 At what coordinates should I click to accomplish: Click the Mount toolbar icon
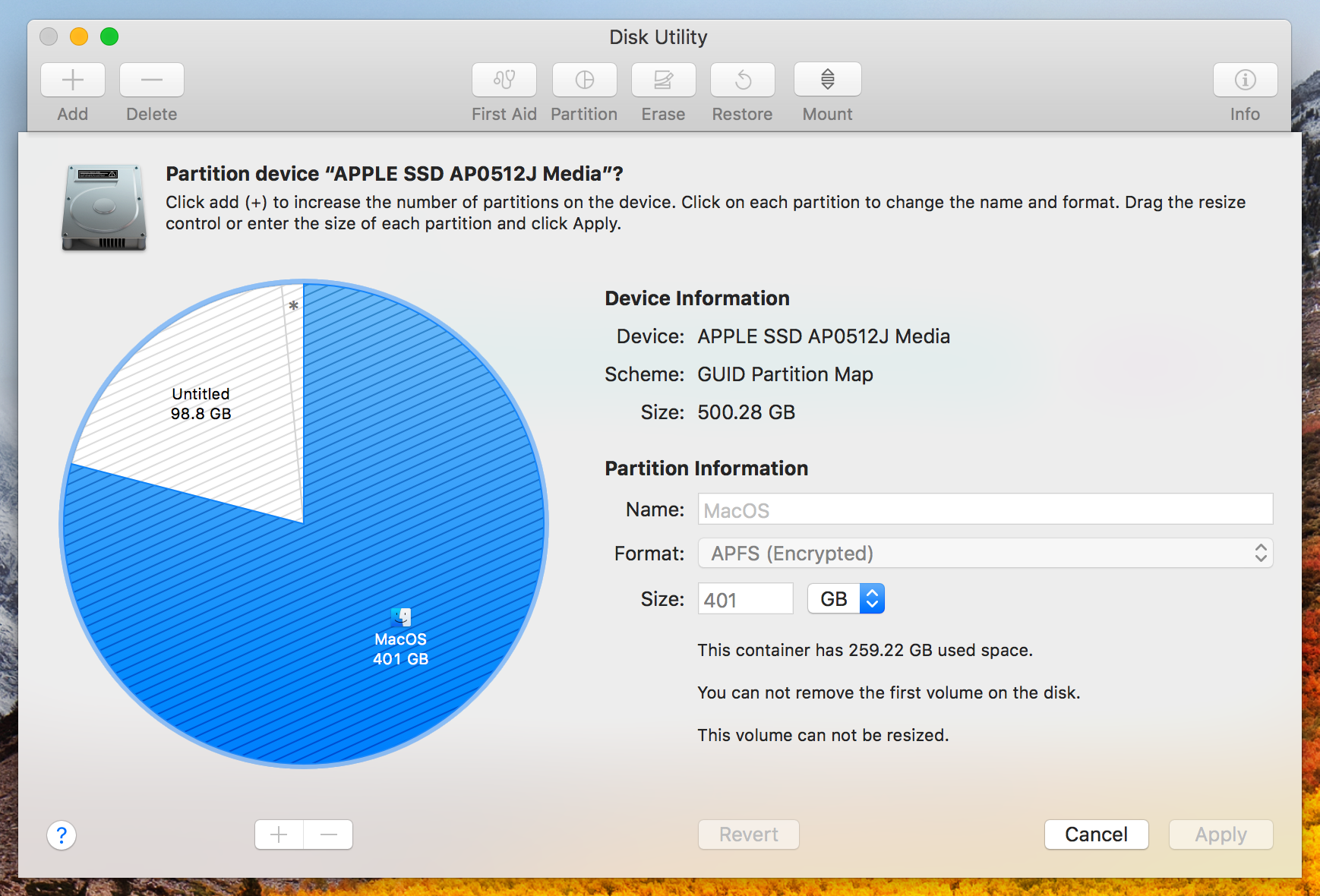click(x=828, y=80)
